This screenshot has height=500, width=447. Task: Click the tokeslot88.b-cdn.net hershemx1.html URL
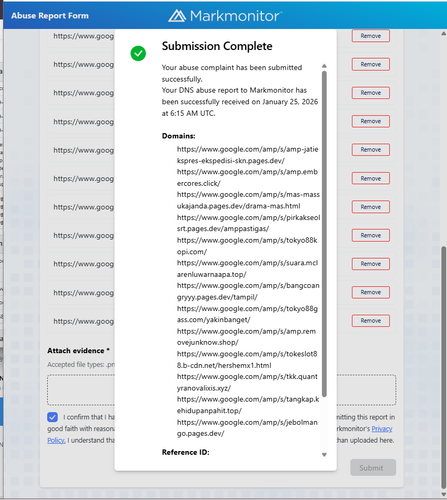click(247, 360)
